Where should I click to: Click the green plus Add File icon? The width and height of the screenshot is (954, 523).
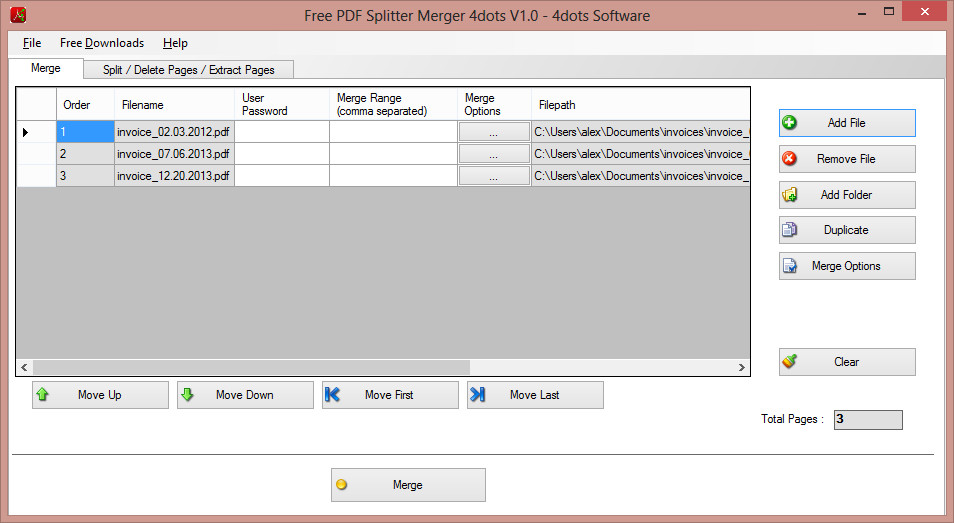pyautogui.click(x=789, y=123)
